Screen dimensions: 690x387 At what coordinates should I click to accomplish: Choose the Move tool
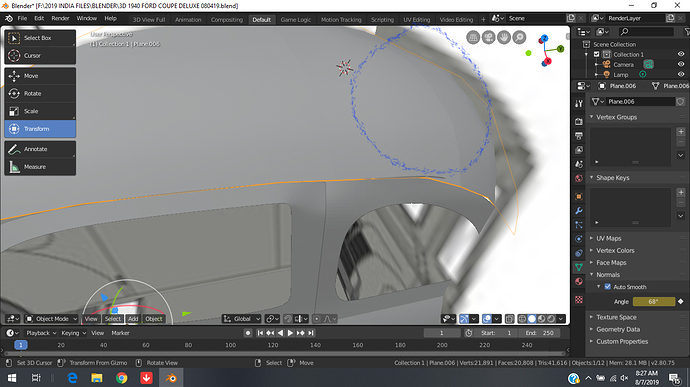[x=40, y=76]
